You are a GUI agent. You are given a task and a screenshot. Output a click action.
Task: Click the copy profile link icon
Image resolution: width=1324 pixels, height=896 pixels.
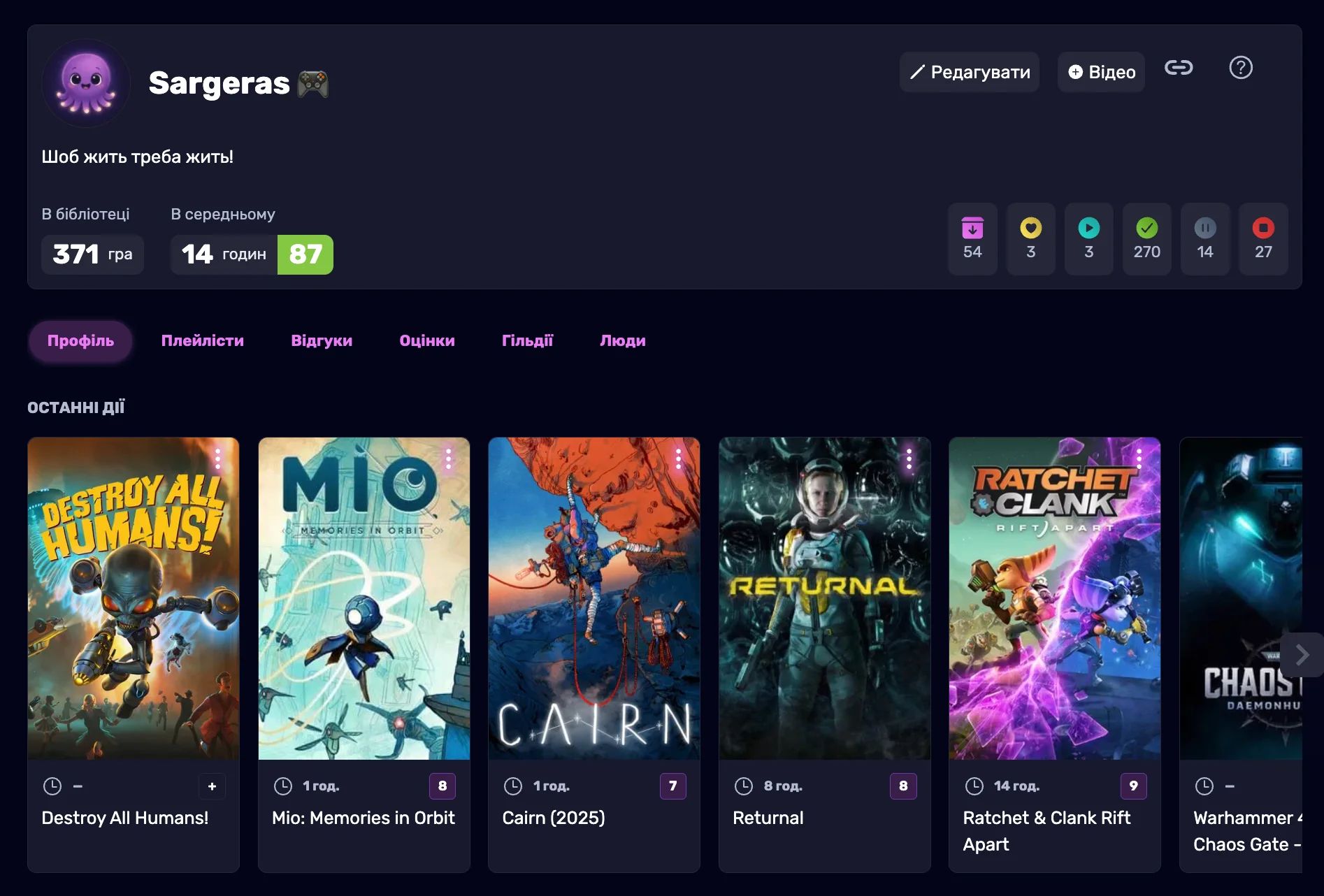(x=1178, y=68)
